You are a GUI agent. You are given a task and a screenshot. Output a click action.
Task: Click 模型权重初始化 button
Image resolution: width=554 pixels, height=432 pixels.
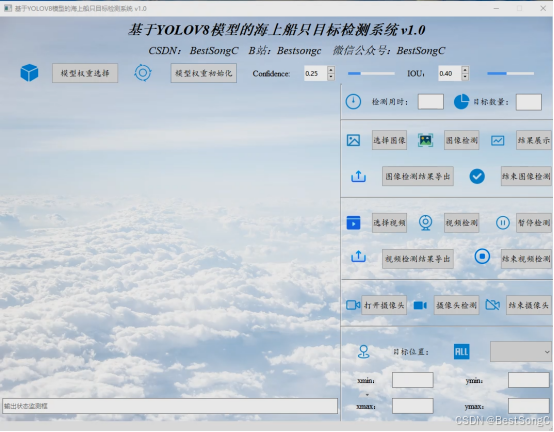point(204,73)
